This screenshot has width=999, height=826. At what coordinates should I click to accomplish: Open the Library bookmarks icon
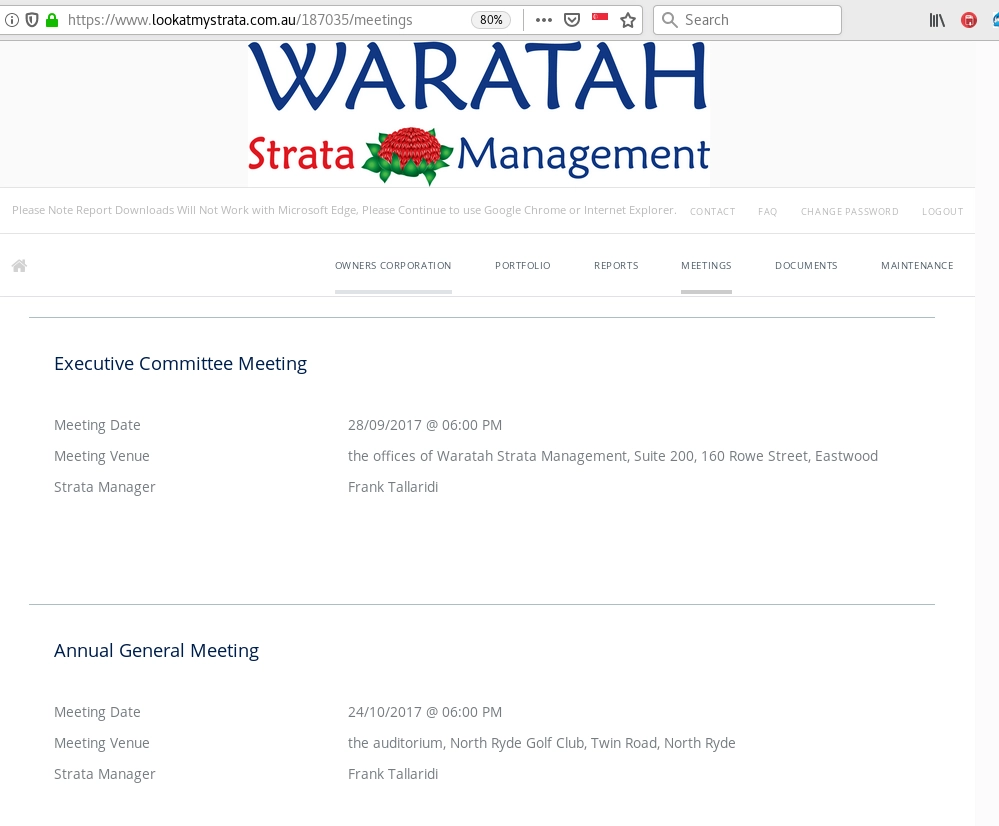coord(937,20)
